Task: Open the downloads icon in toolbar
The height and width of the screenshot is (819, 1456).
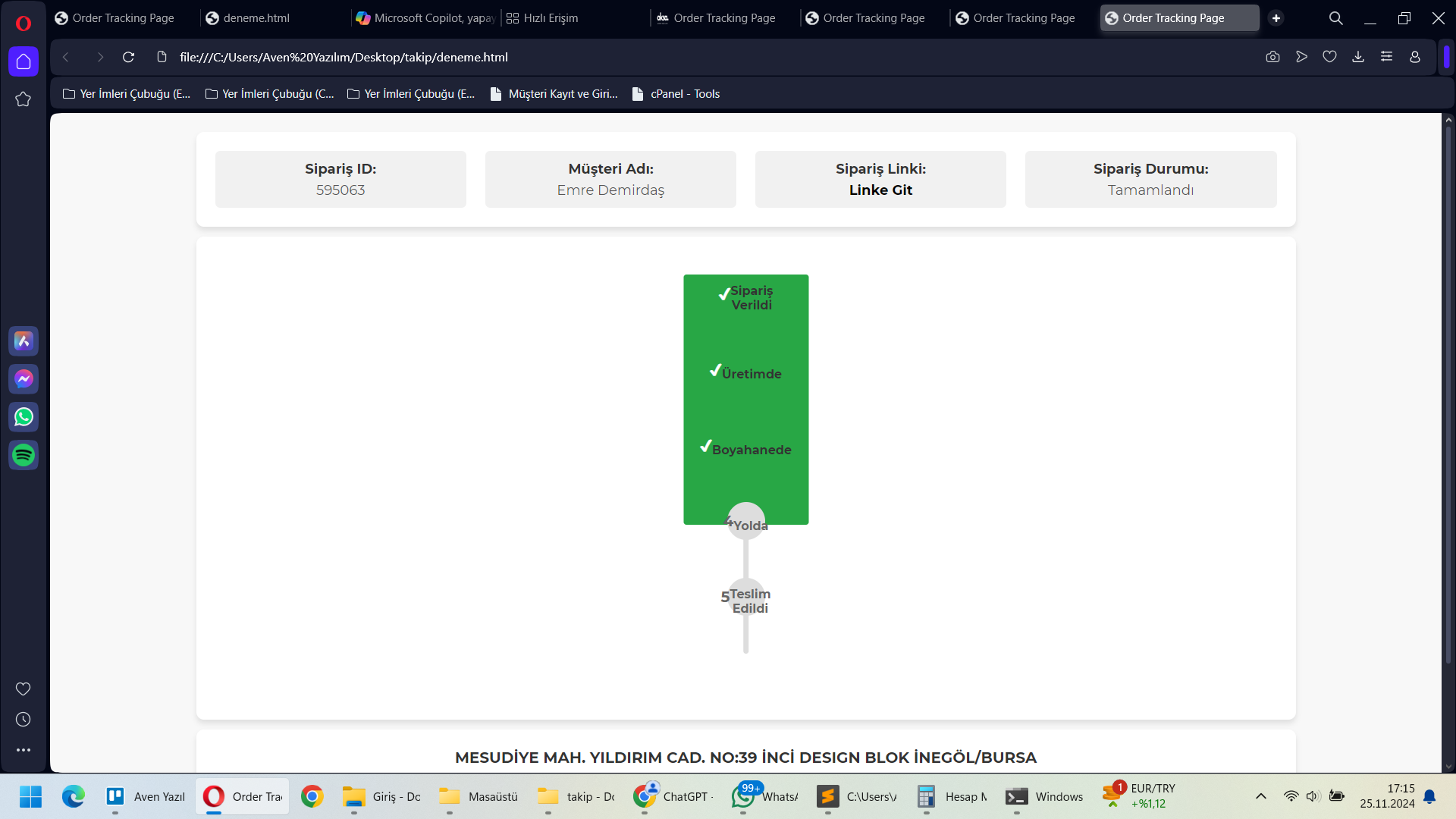Action: [1358, 57]
